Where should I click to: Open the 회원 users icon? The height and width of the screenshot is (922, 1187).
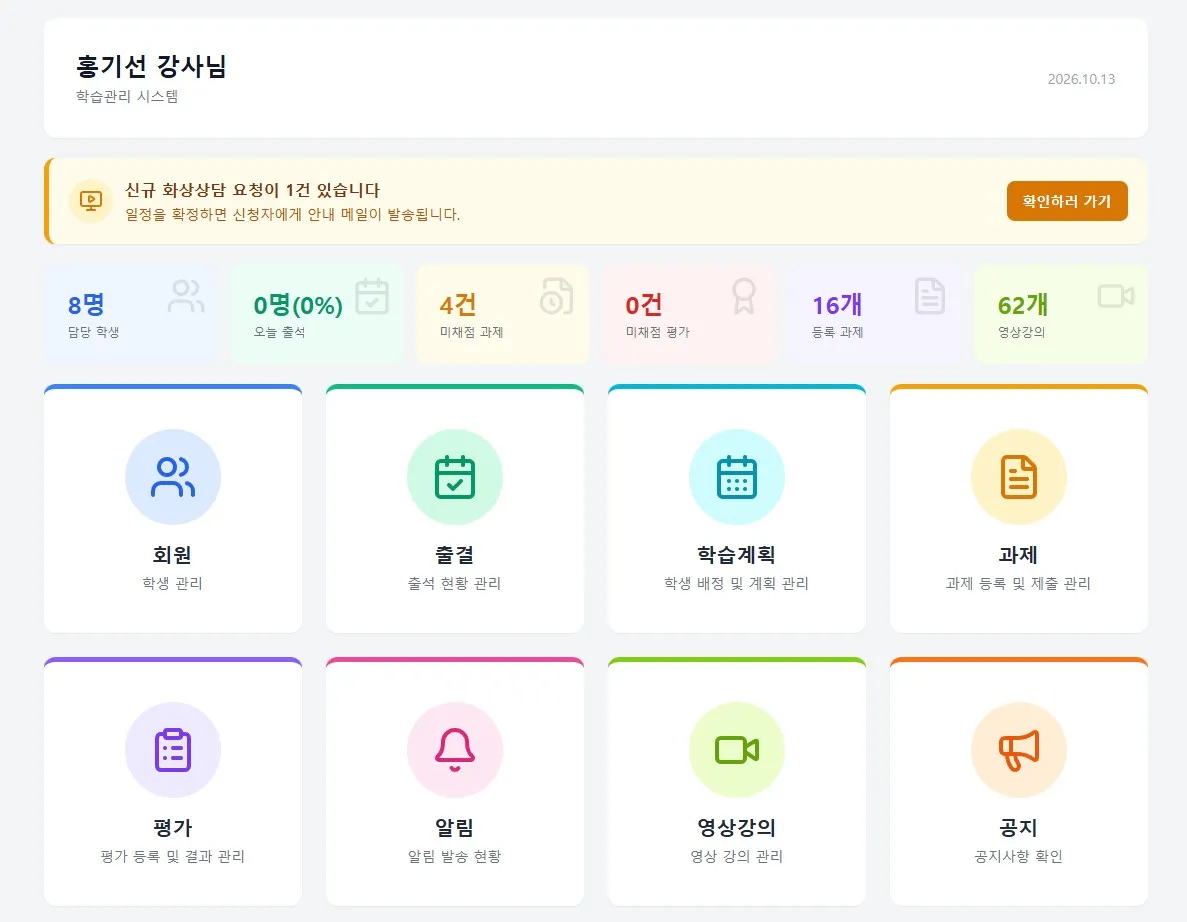coord(173,477)
